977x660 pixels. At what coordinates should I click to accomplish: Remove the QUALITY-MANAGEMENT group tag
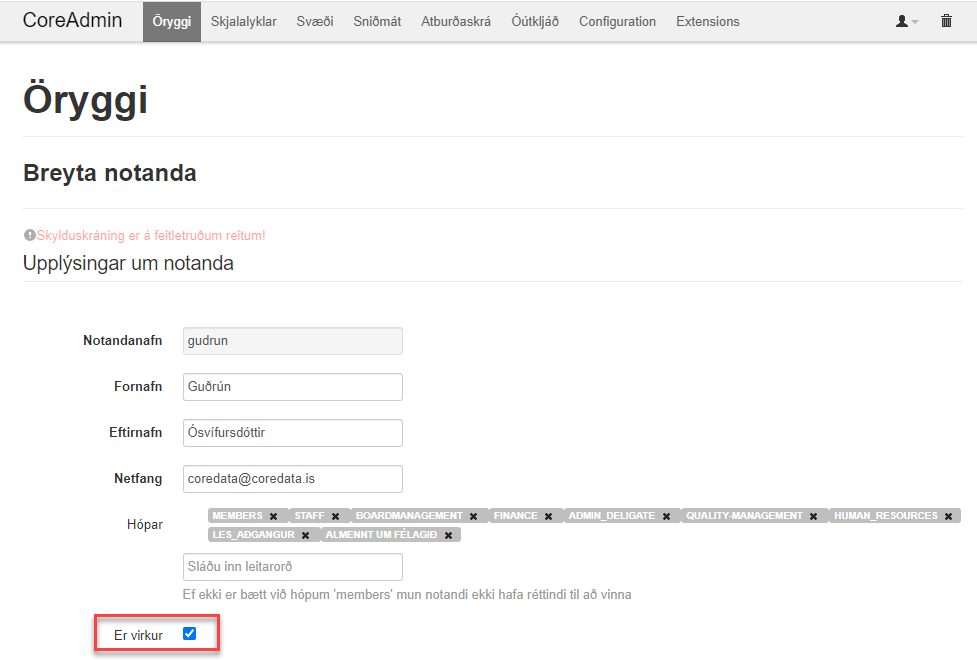tap(813, 516)
